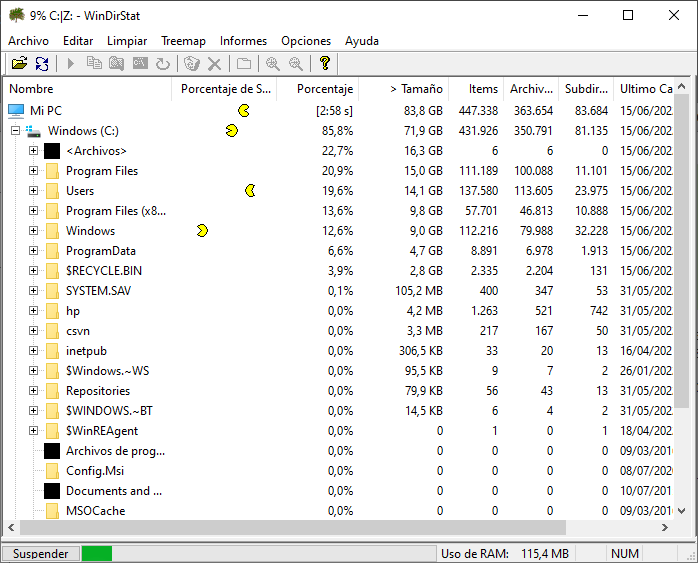Expand the Program Files (x8... node

[33, 211]
